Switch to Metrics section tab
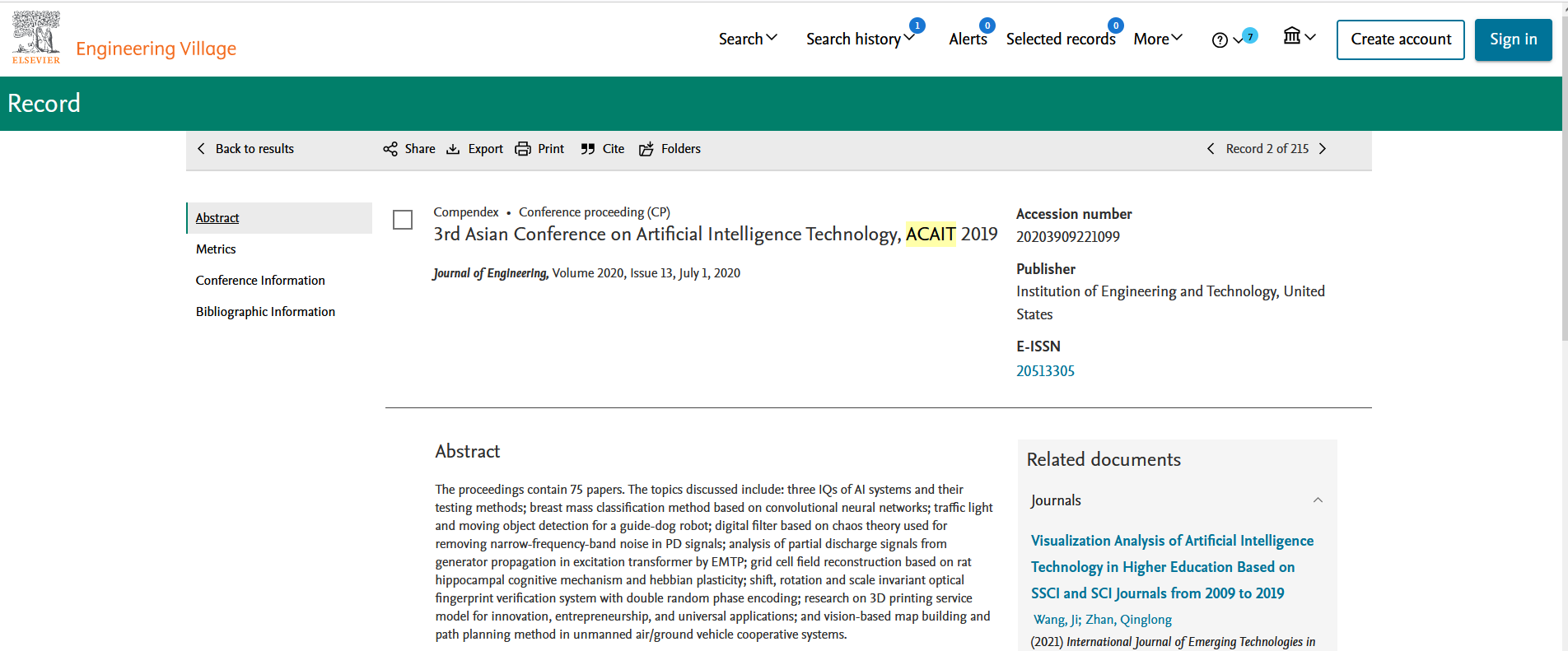The width and height of the screenshot is (1568, 651). [x=216, y=249]
